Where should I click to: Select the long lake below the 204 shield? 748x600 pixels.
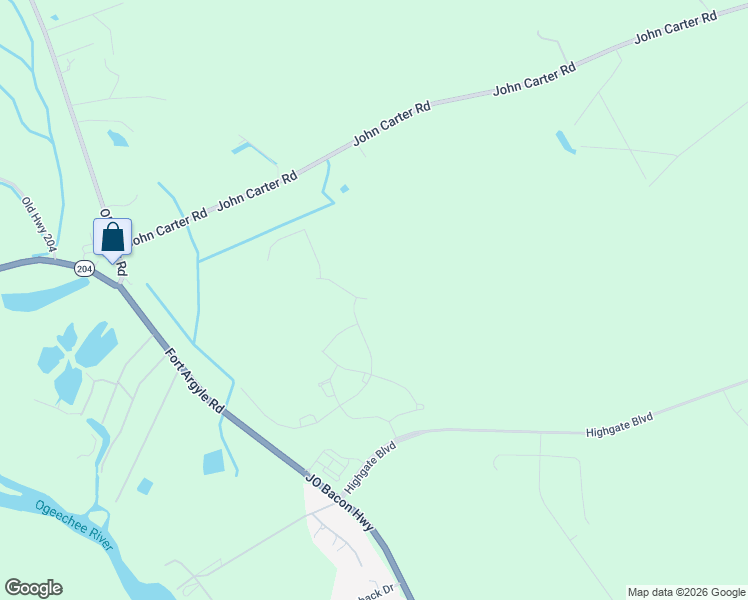click(45, 294)
